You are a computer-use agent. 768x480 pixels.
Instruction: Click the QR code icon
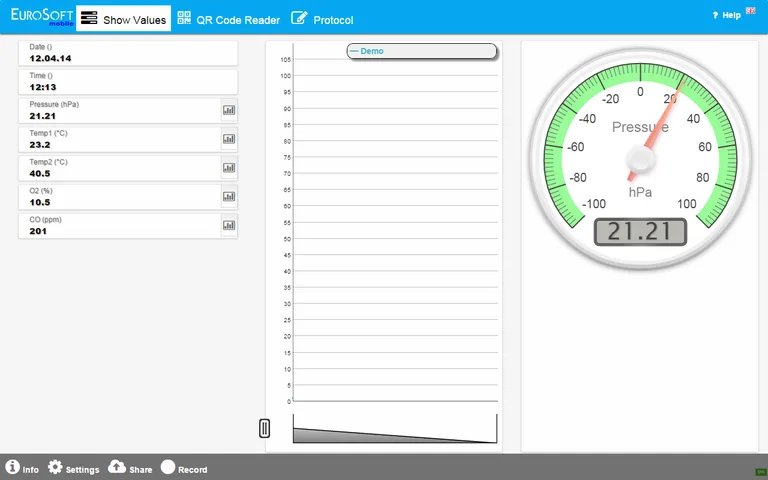pyautogui.click(x=184, y=18)
